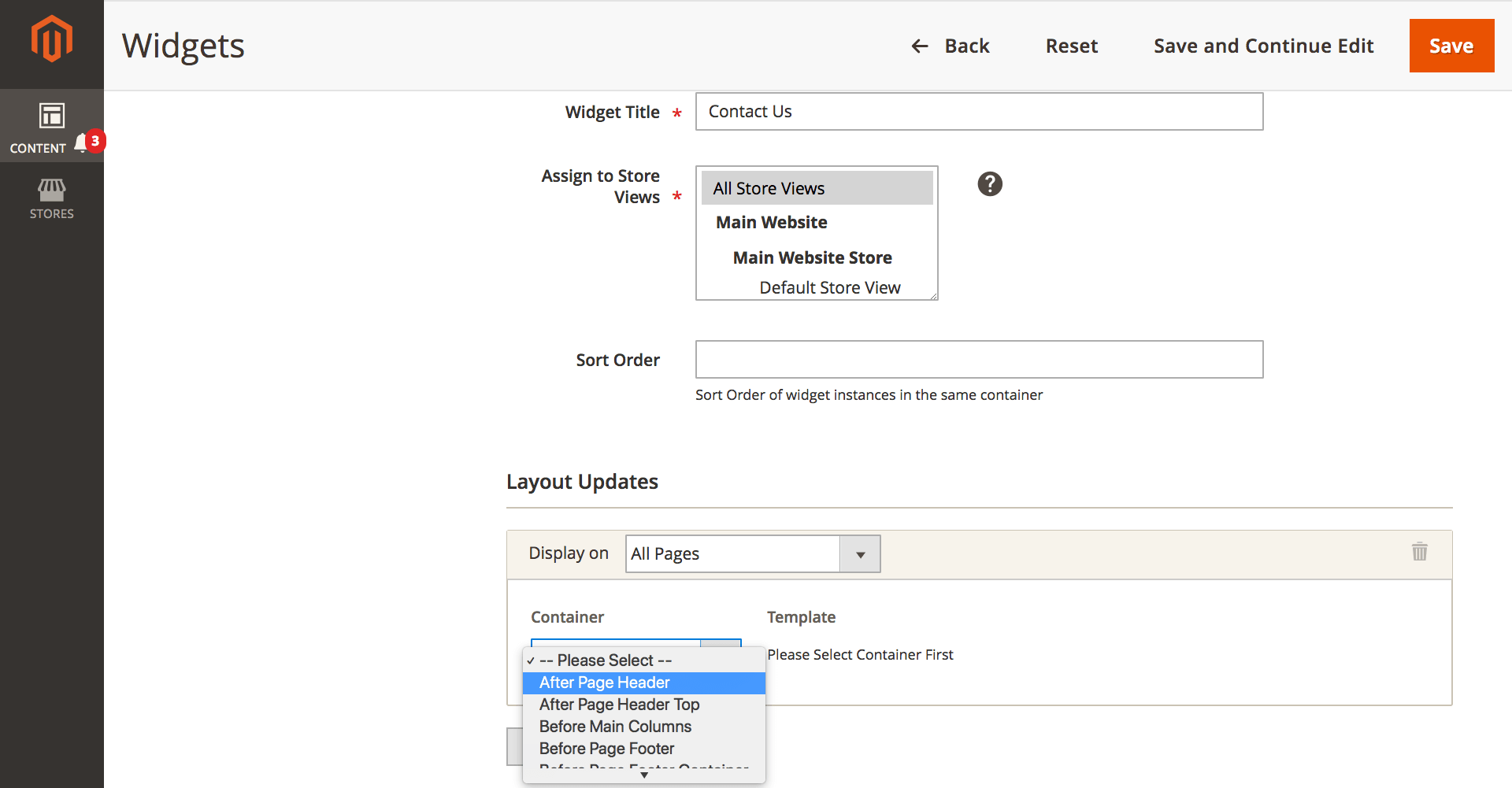This screenshot has height=788, width=1512.
Task: Open the Content sidebar menu
Action: pos(39,126)
